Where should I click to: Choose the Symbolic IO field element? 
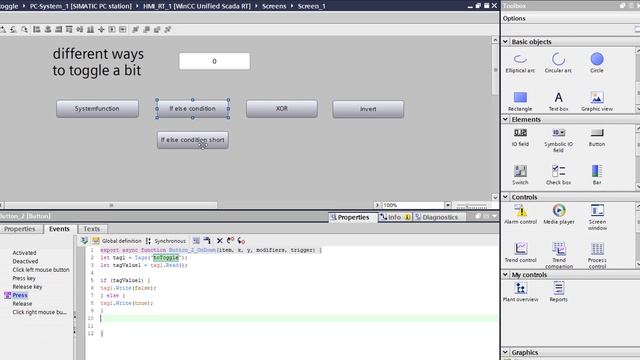[x=558, y=140]
